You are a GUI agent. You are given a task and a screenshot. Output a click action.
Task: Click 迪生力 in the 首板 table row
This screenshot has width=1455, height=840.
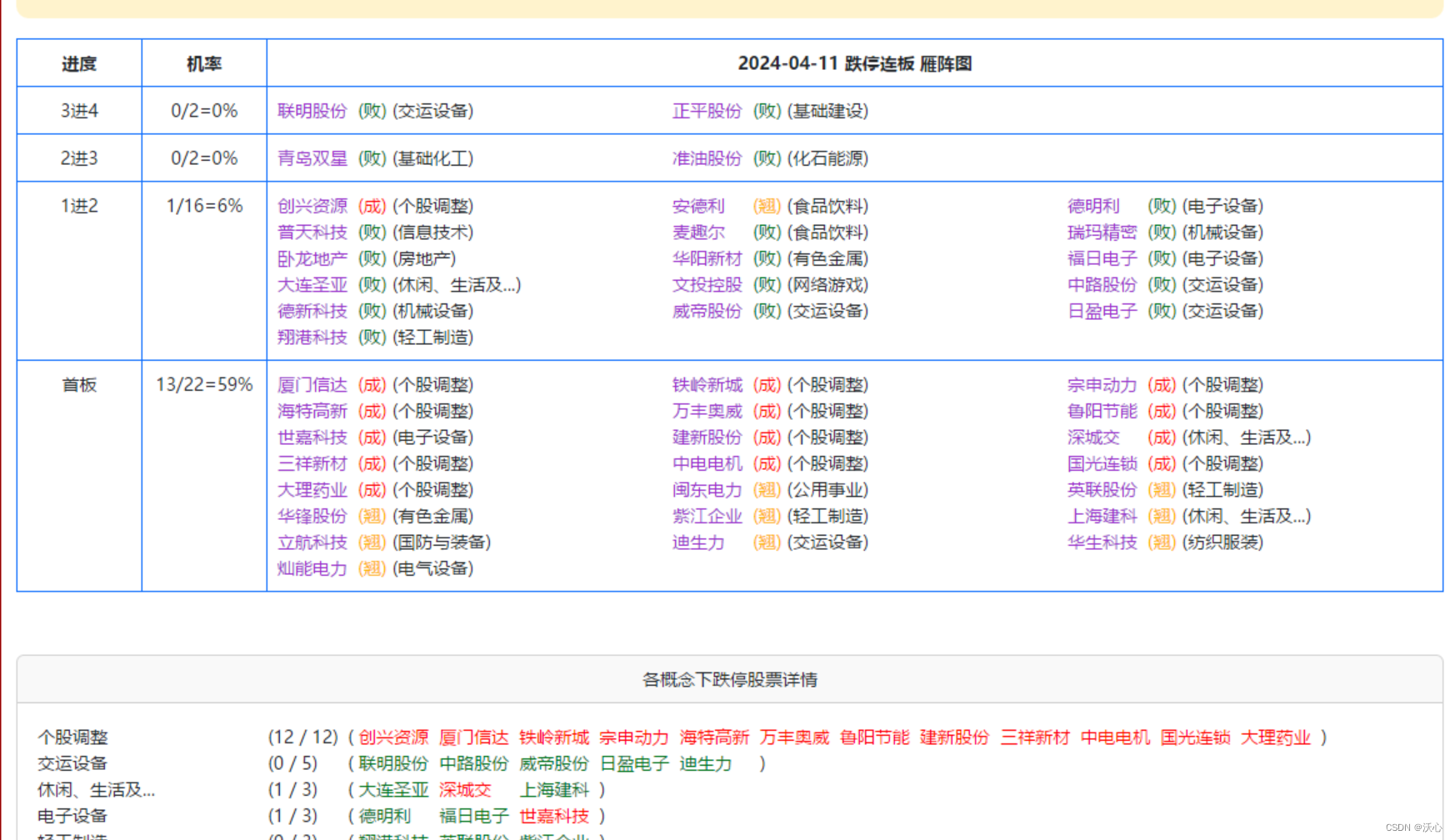point(698,542)
